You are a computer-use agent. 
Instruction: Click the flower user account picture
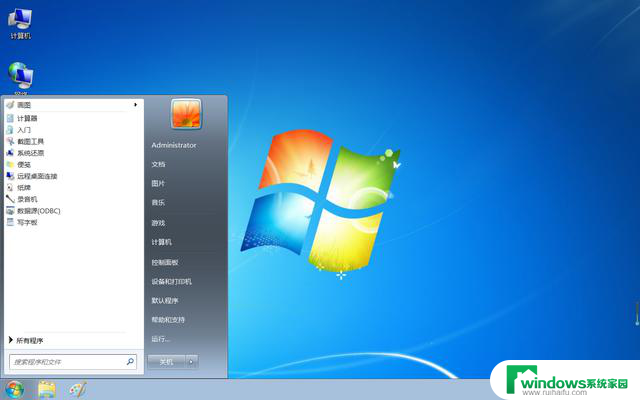tap(186, 114)
